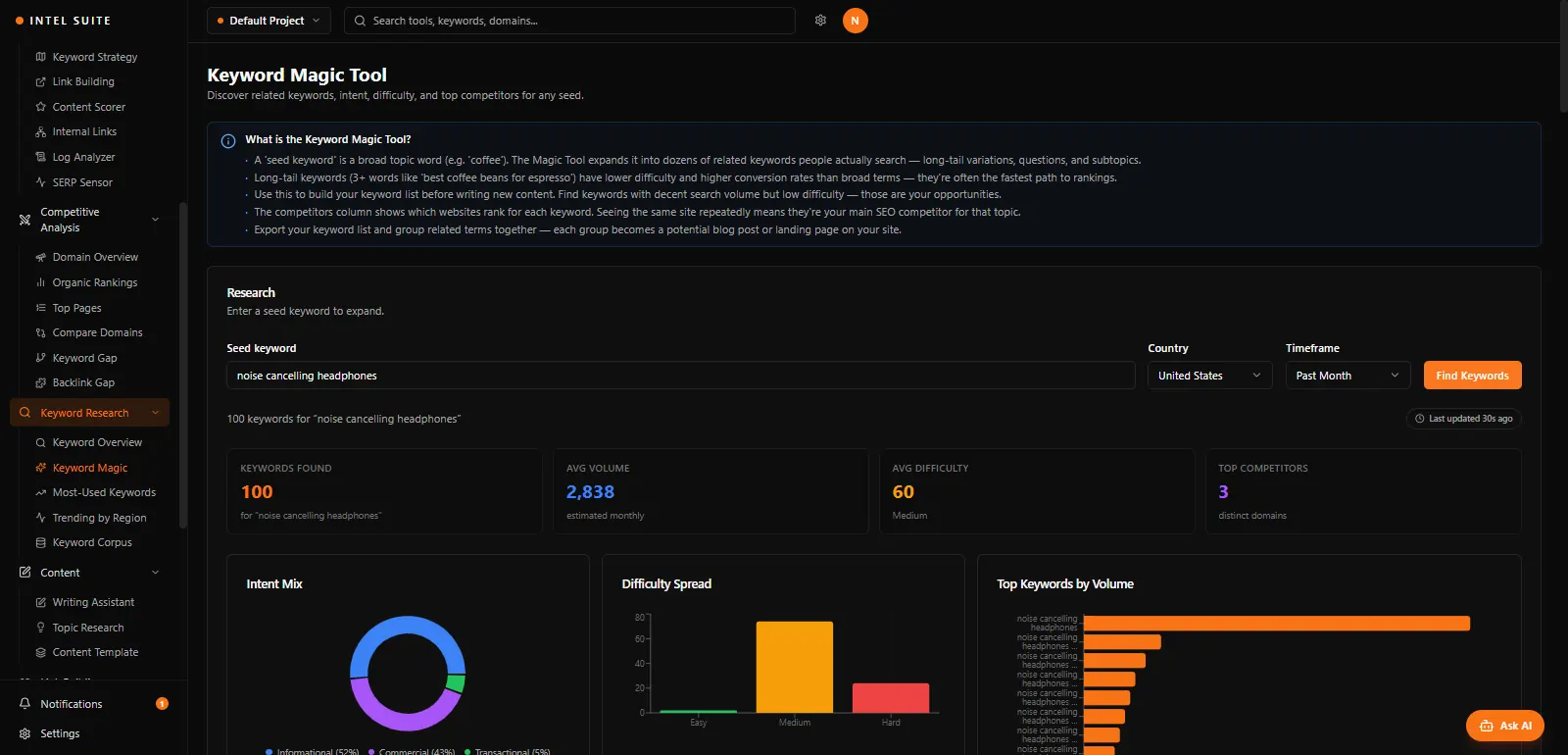Click the Compare Domains icon
The image size is (1568, 755).
point(40,333)
